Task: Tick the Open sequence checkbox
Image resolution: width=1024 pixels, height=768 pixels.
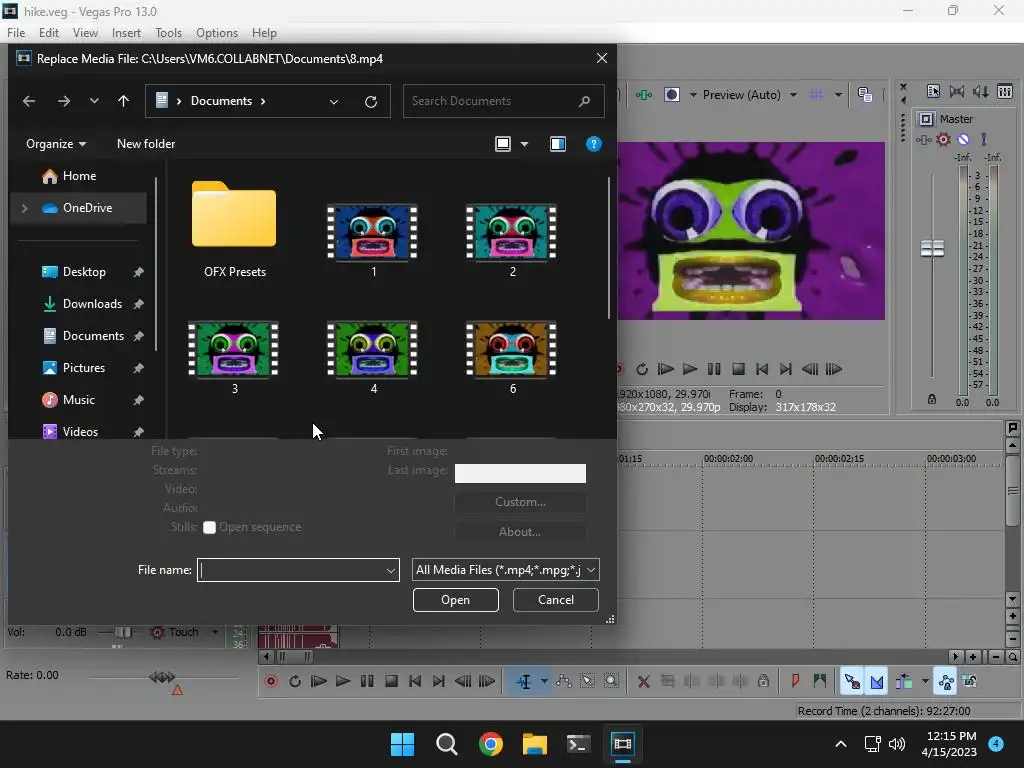Action: pyautogui.click(x=210, y=528)
